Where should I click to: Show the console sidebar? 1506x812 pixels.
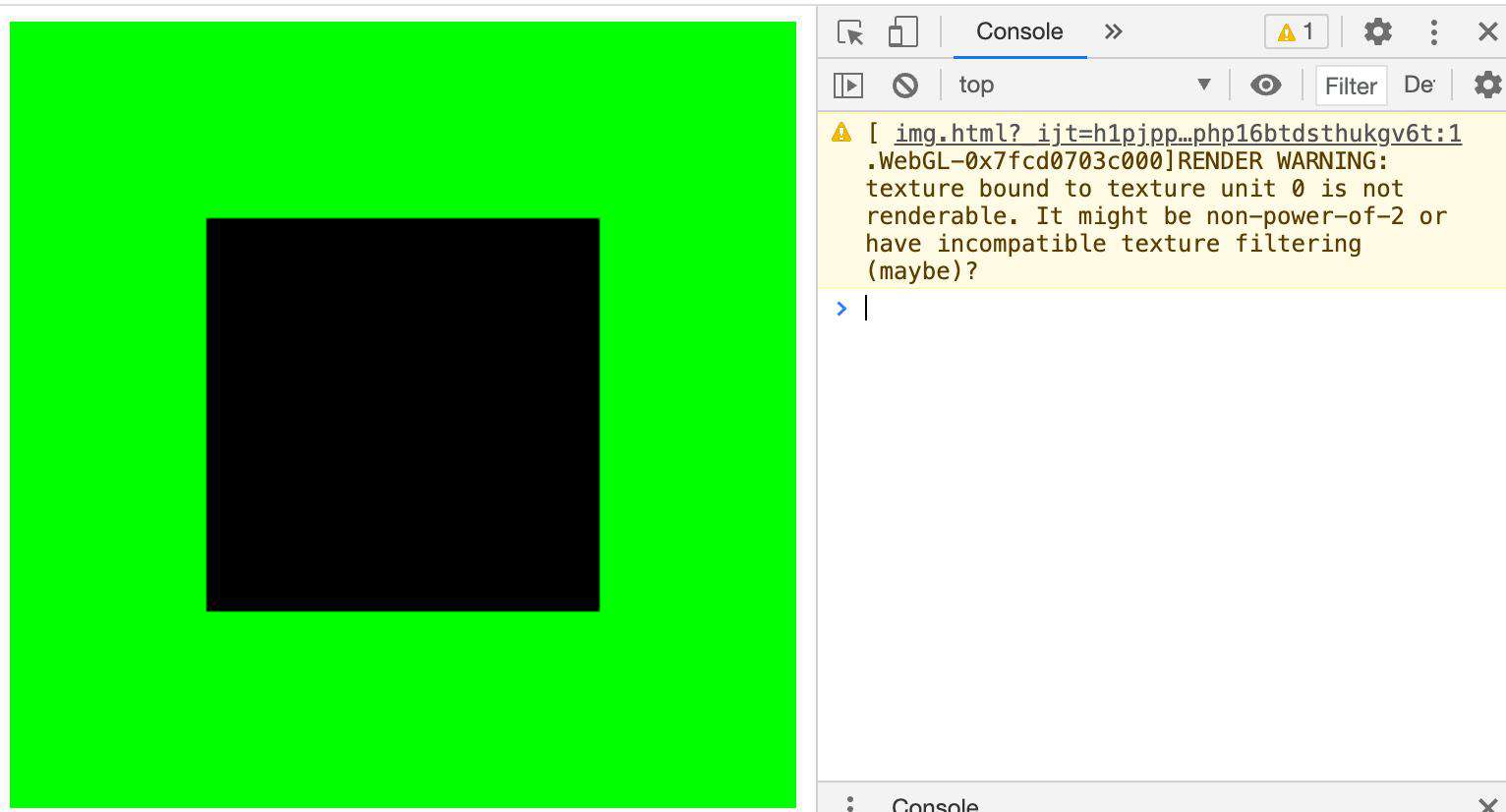848,86
